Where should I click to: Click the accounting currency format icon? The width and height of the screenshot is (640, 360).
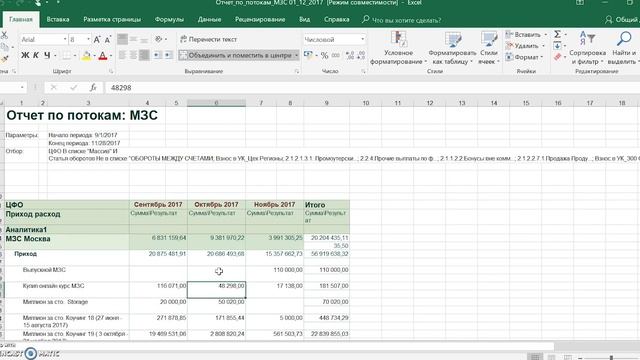tap(308, 55)
